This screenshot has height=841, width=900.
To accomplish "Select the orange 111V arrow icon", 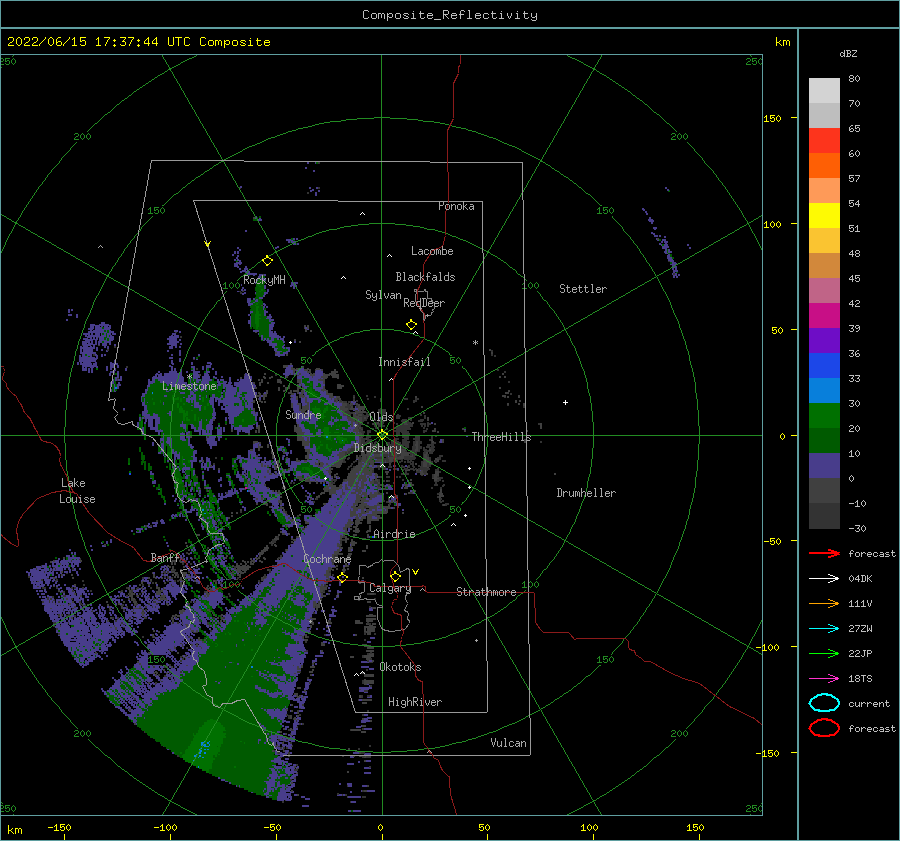I will coord(824,603).
